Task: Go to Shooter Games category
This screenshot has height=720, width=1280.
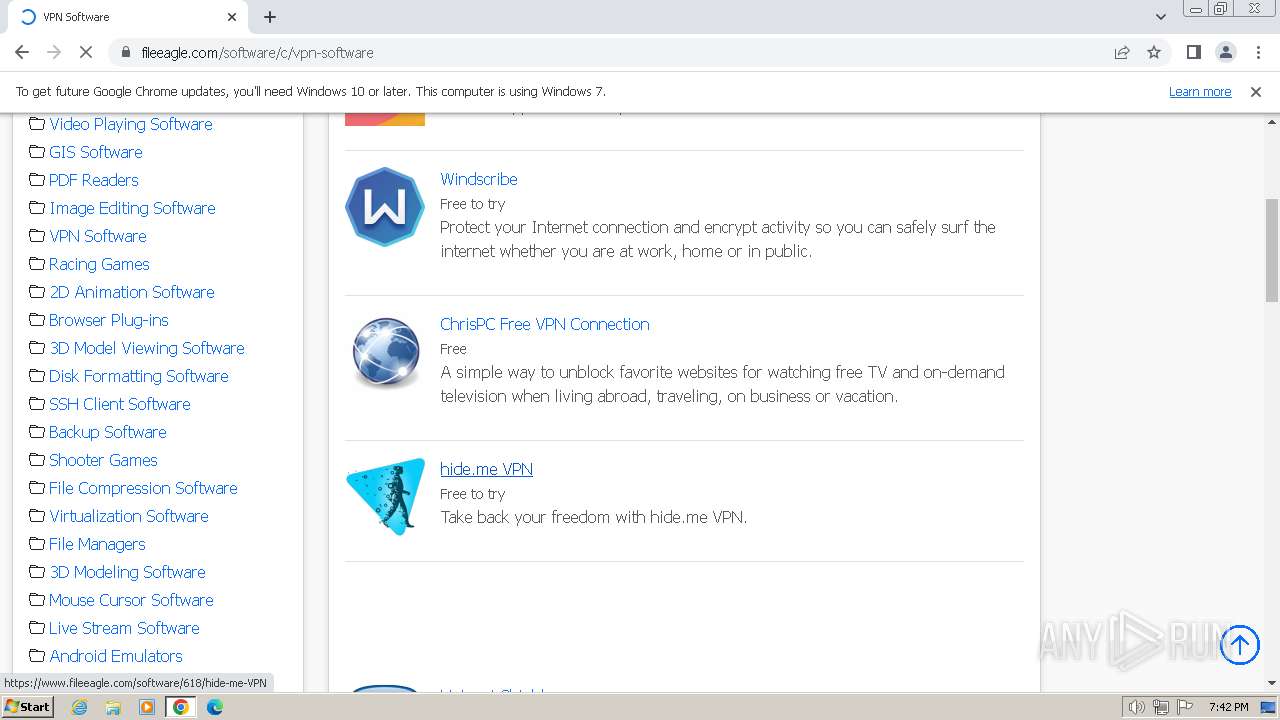Action: tap(103, 460)
